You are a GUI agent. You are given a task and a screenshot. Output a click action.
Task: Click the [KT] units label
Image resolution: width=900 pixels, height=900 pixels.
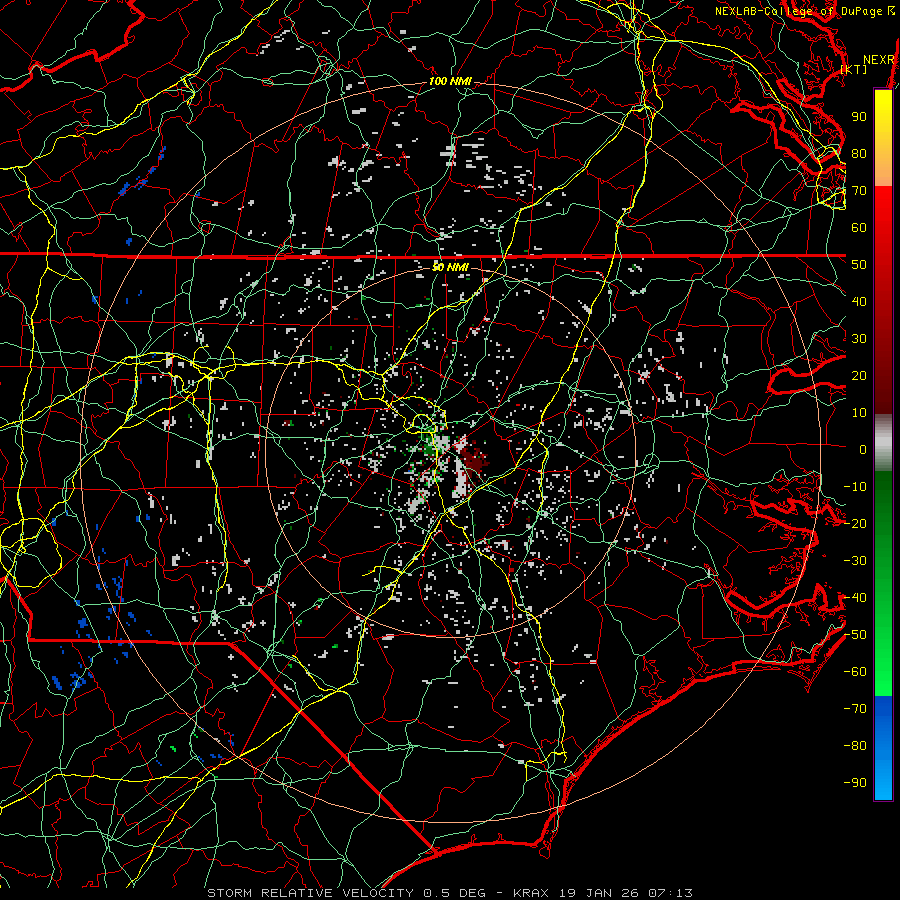pyautogui.click(x=854, y=69)
